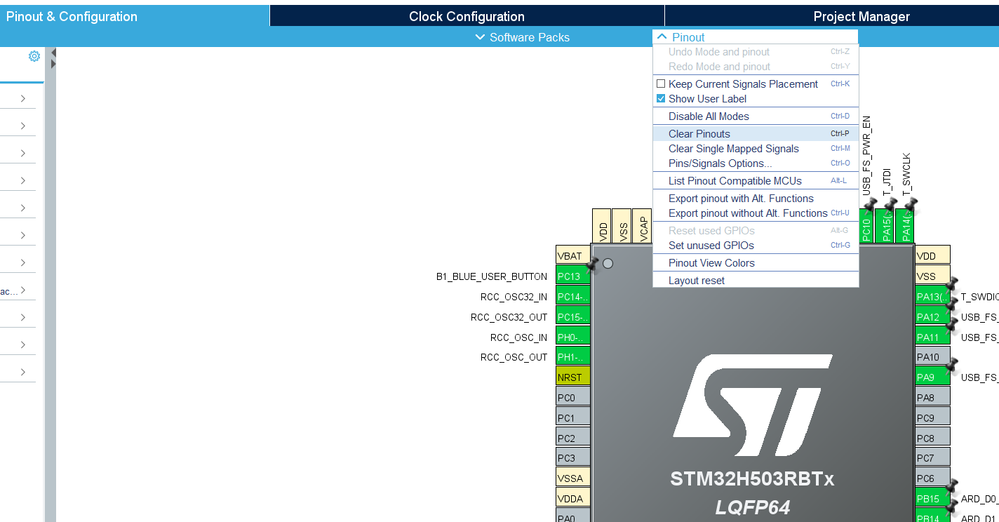Select the PA12 pin
Image resolution: width=999 pixels, height=522 pixels.
click(933, 317)
